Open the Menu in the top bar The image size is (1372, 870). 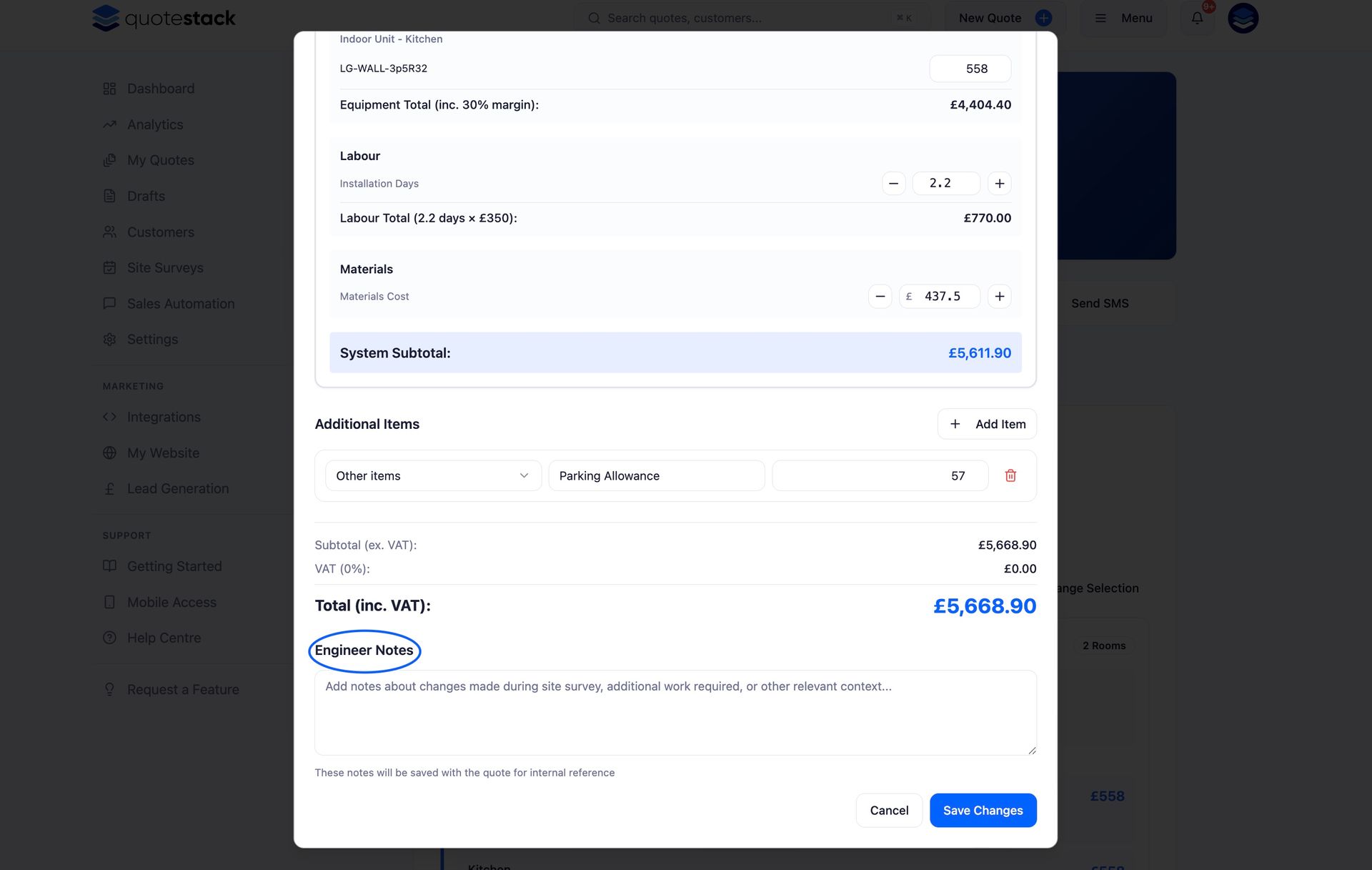click(1124, 19)
